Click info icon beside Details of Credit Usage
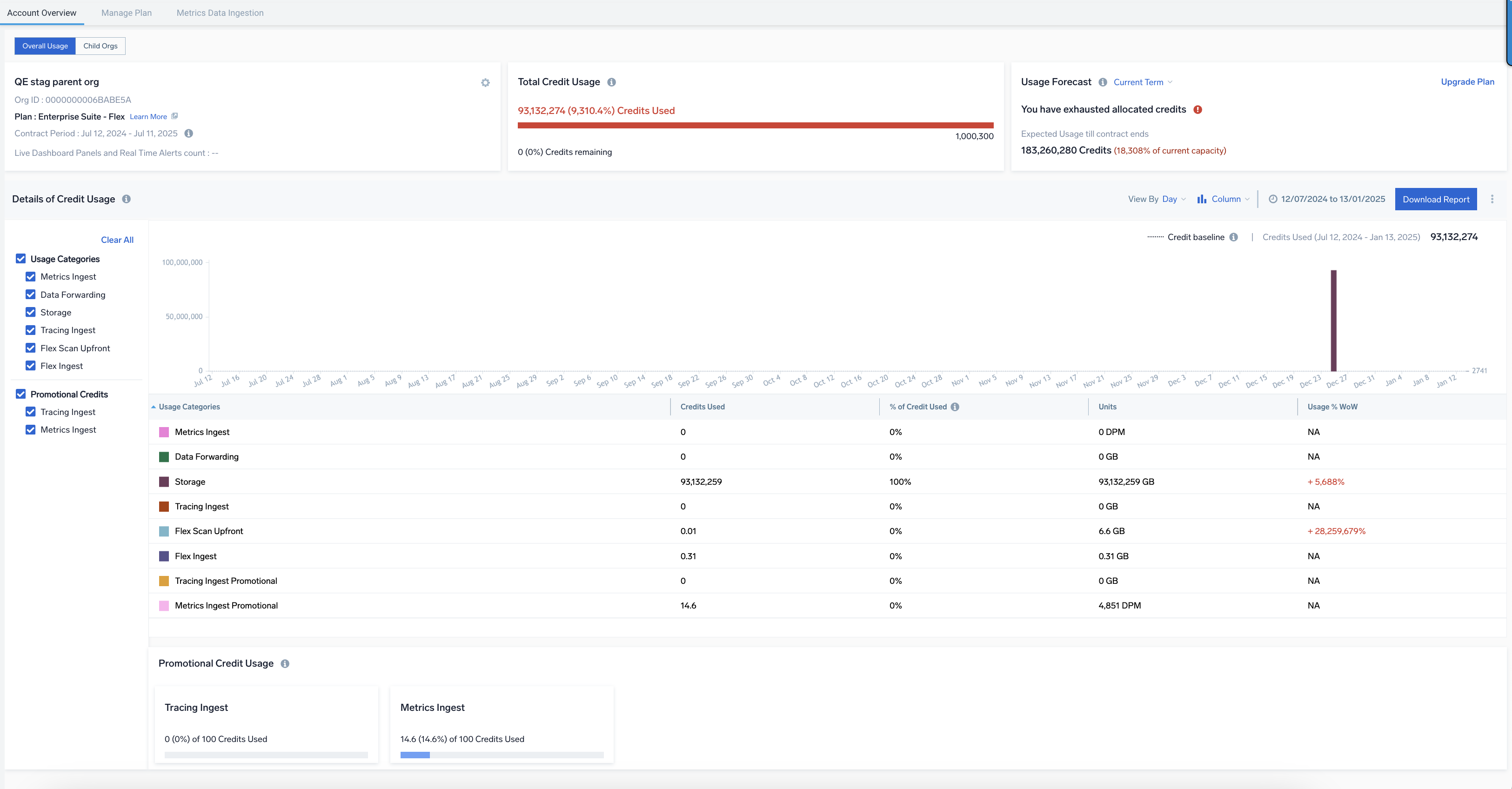 (126, 199)
